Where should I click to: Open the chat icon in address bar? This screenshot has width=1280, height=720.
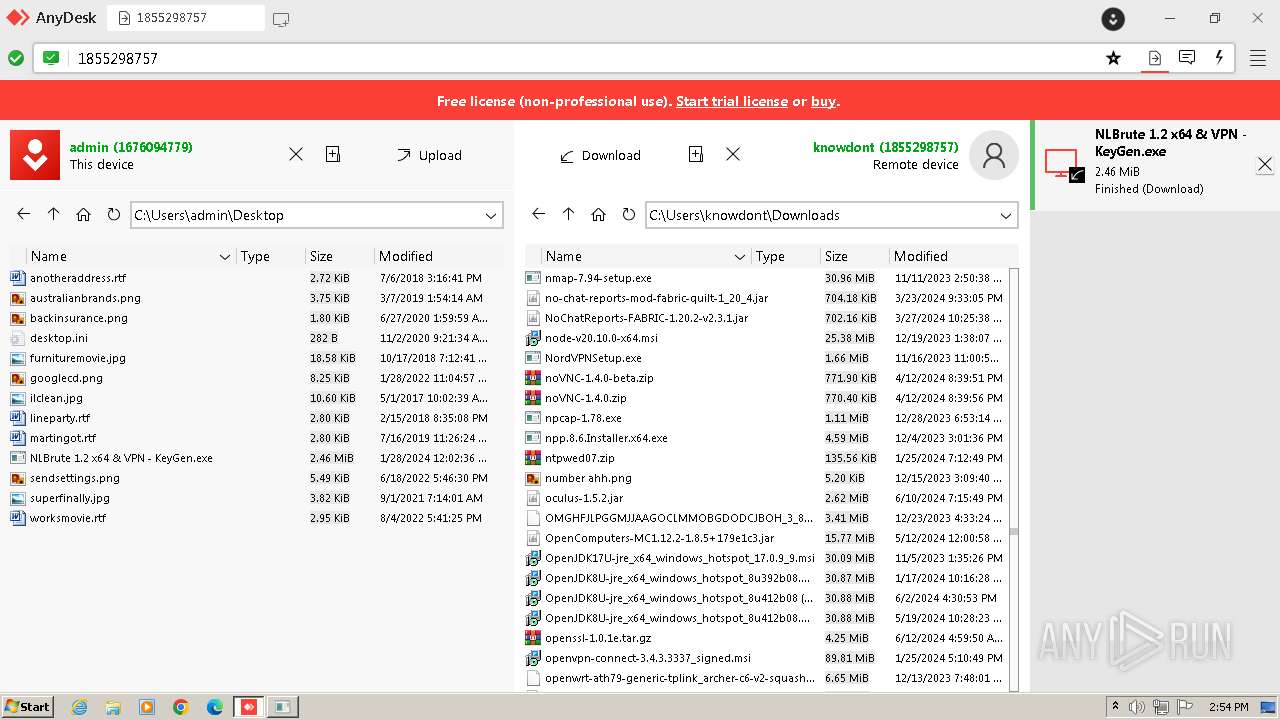pyautogui.click(x=1187, y=58)
